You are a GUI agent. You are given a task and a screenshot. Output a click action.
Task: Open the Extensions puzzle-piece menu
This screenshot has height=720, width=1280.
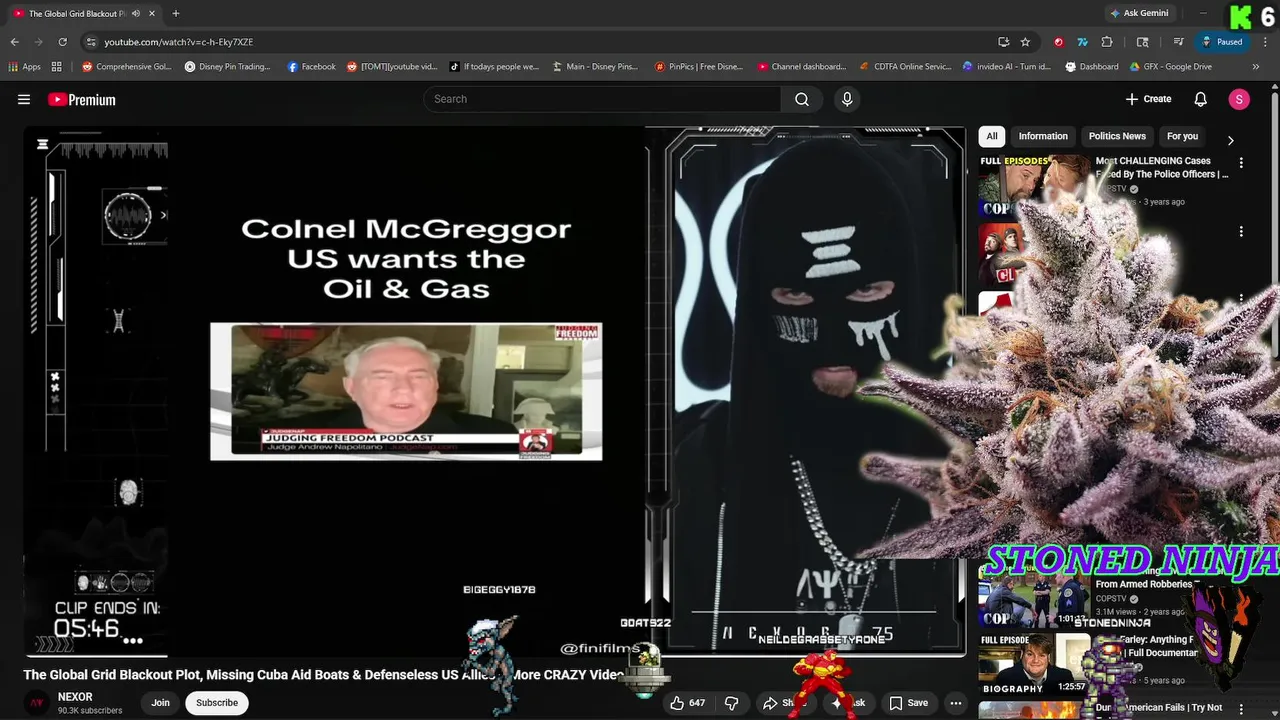pos(1107,42)
